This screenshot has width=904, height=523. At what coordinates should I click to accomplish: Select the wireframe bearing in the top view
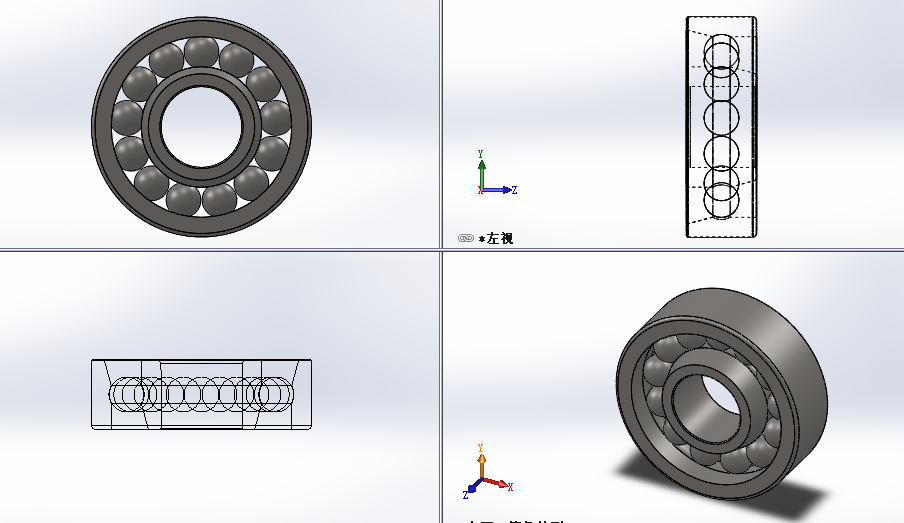tap(202, 394)
